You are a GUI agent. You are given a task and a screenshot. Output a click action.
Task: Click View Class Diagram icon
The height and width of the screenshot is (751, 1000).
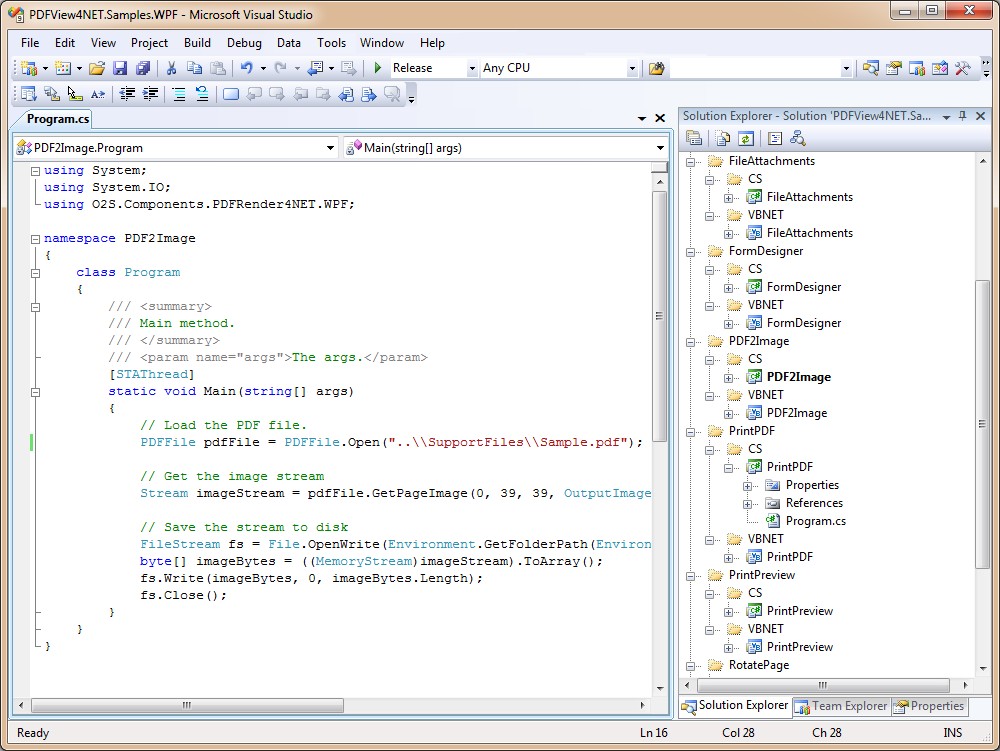pos(797,139)
